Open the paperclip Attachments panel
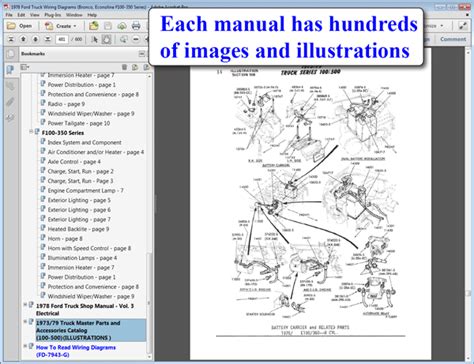The height and width of the screenshot is (364, 474). click(11, 102)
